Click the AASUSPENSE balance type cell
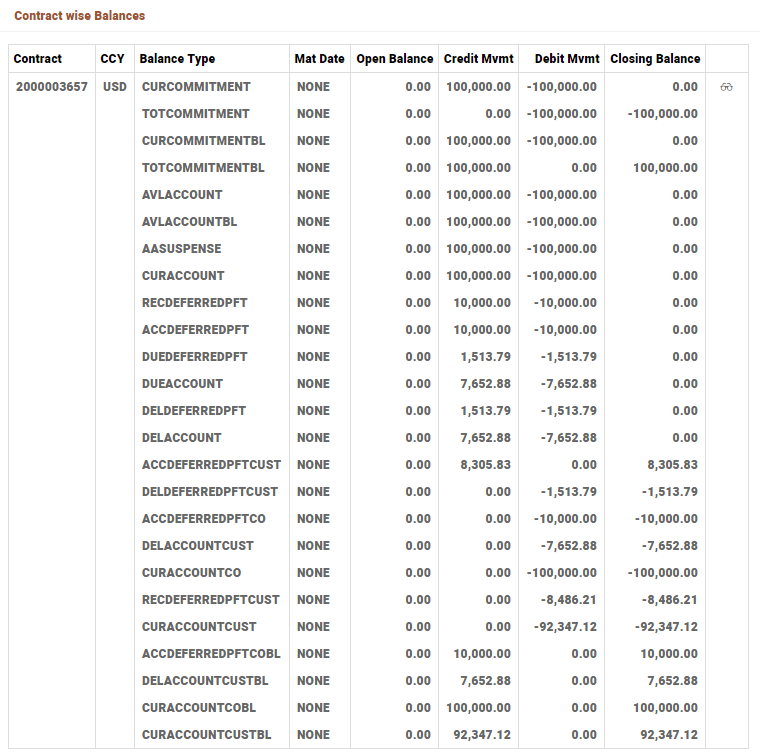760x755 pixels. pyautogui.click(x=182, y=249)
